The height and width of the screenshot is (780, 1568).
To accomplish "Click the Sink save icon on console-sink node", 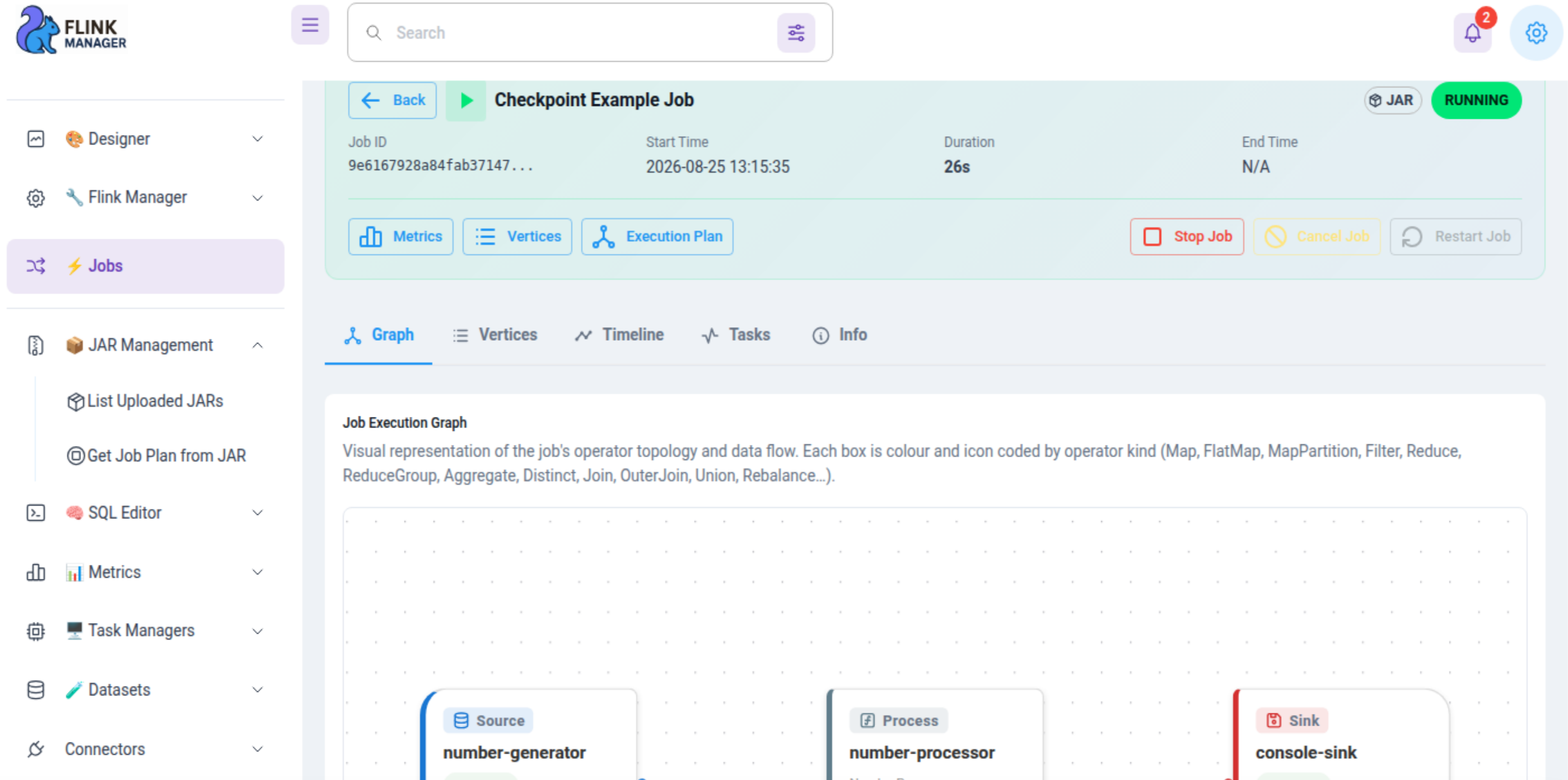I will 1273,721.
